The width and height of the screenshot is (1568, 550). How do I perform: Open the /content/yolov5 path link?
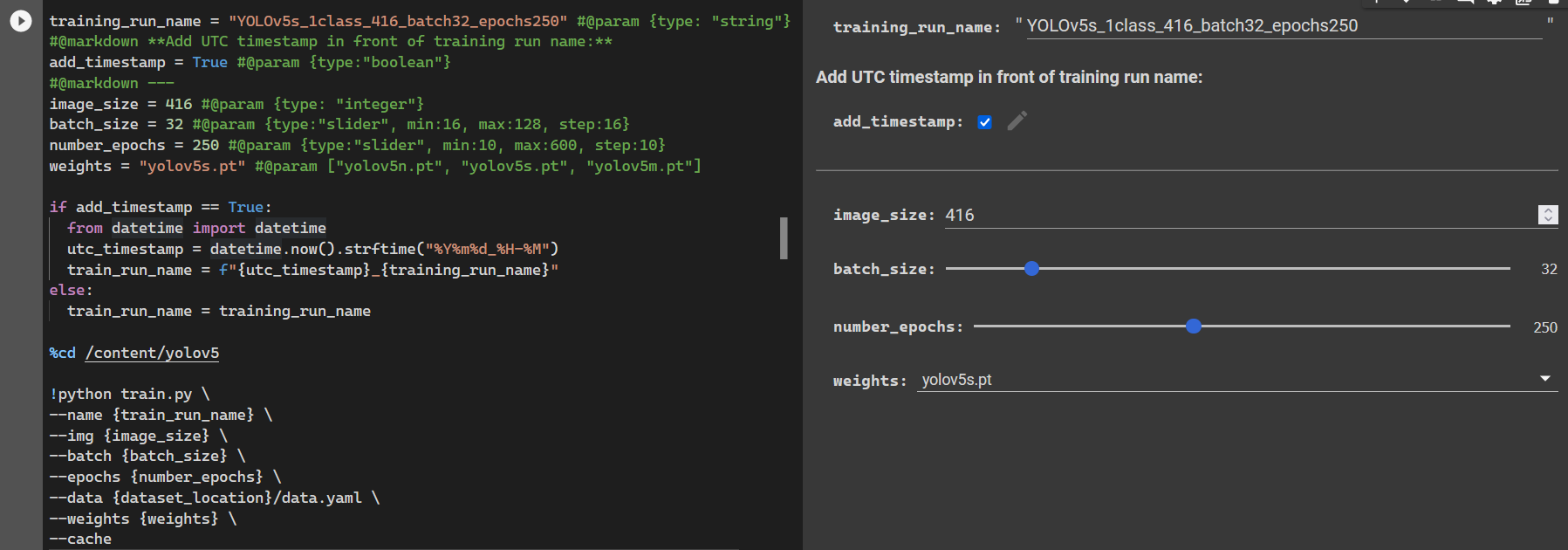click(x=153, y=353)
